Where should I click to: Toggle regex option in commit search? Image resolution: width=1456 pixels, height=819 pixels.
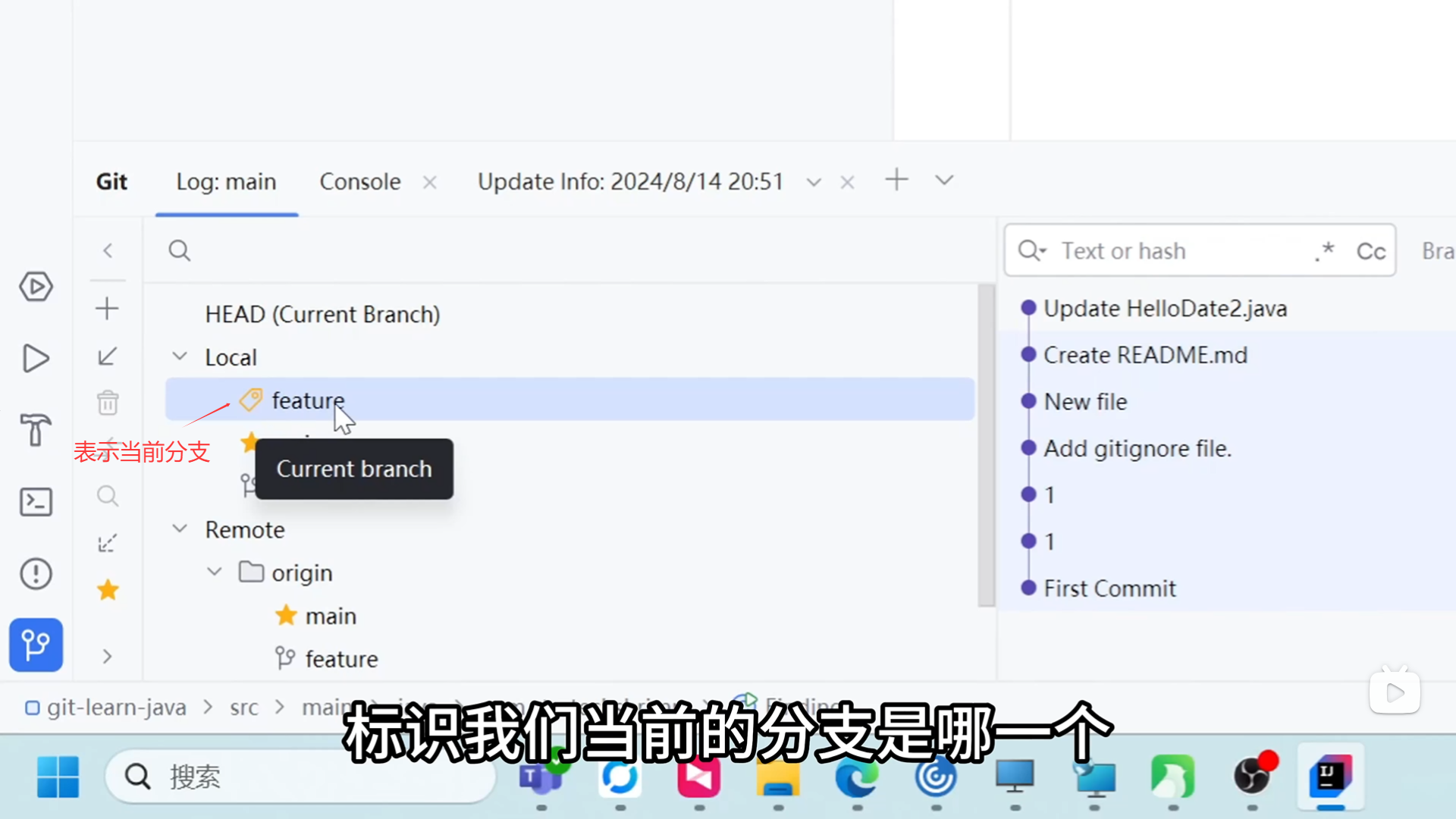pyautogui.click(x=1324, y=251)
